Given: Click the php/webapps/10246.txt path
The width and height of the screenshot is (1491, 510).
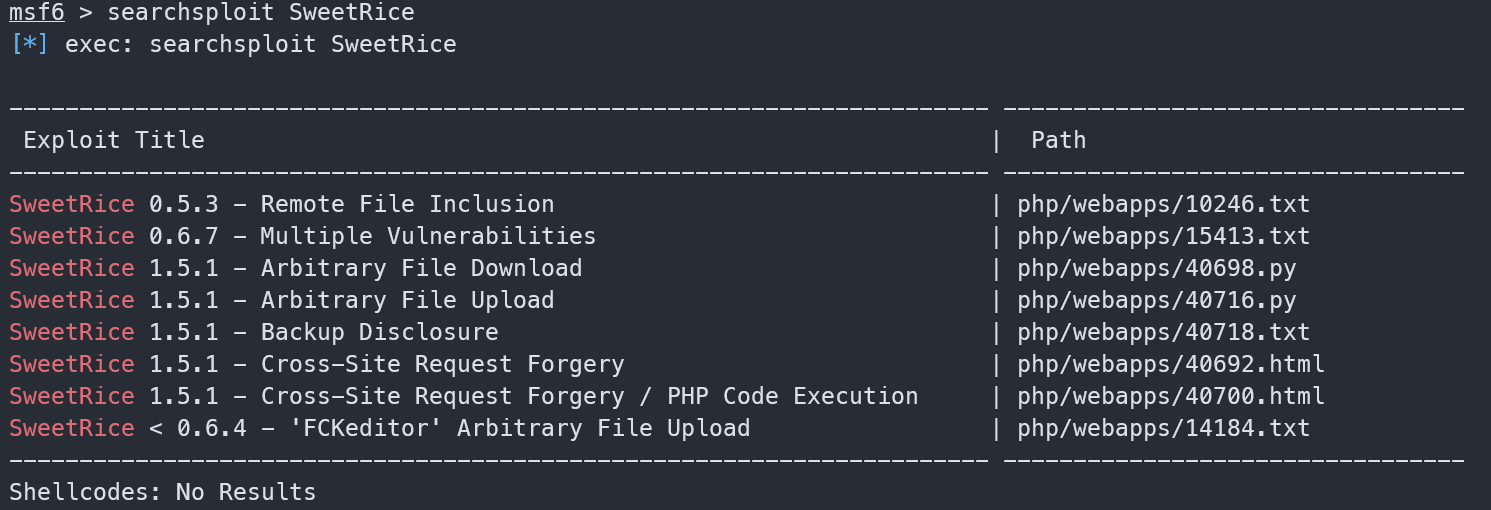Looking at the screenshot, I should coord(1163,204).
